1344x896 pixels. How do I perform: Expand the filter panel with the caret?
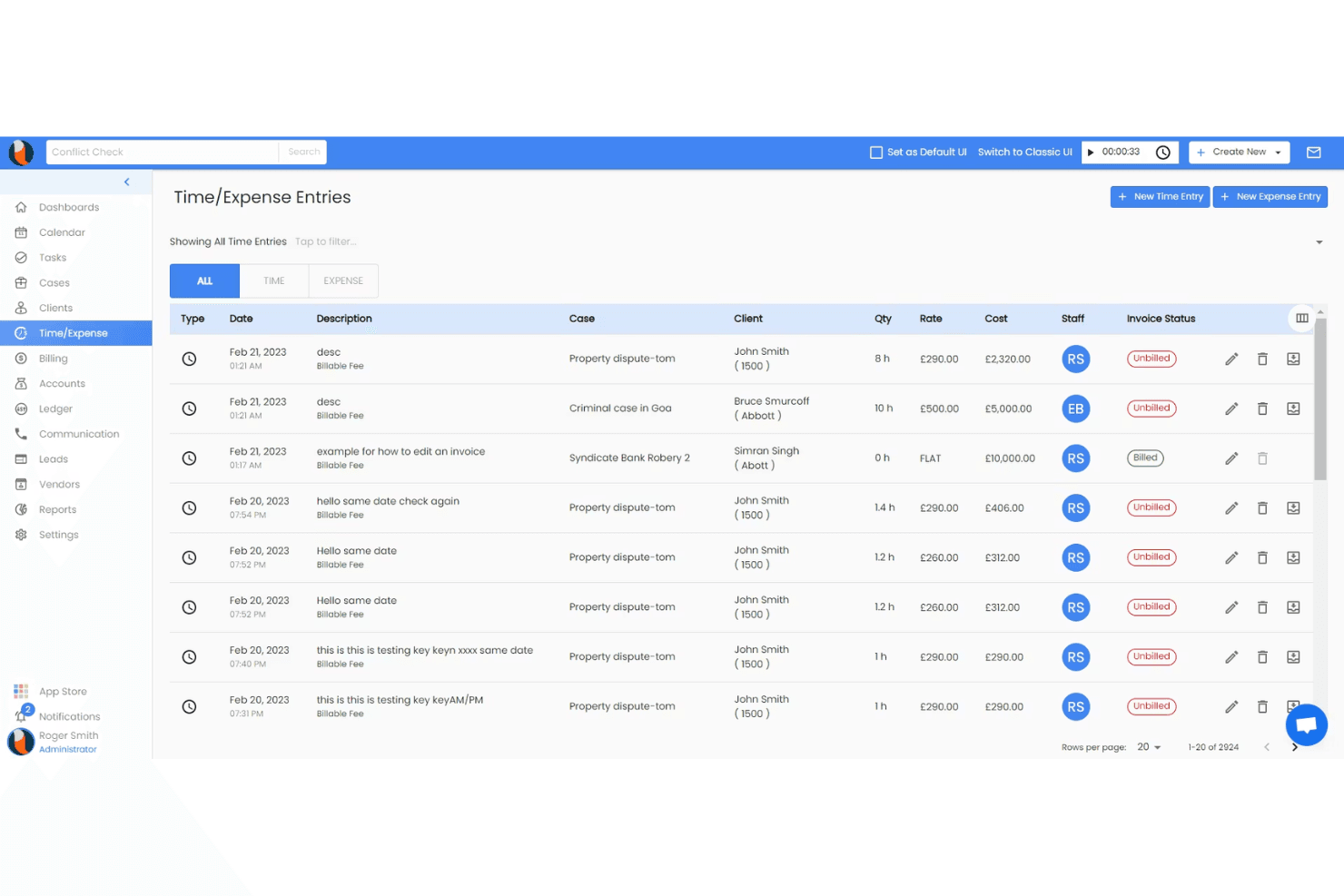1319,242
